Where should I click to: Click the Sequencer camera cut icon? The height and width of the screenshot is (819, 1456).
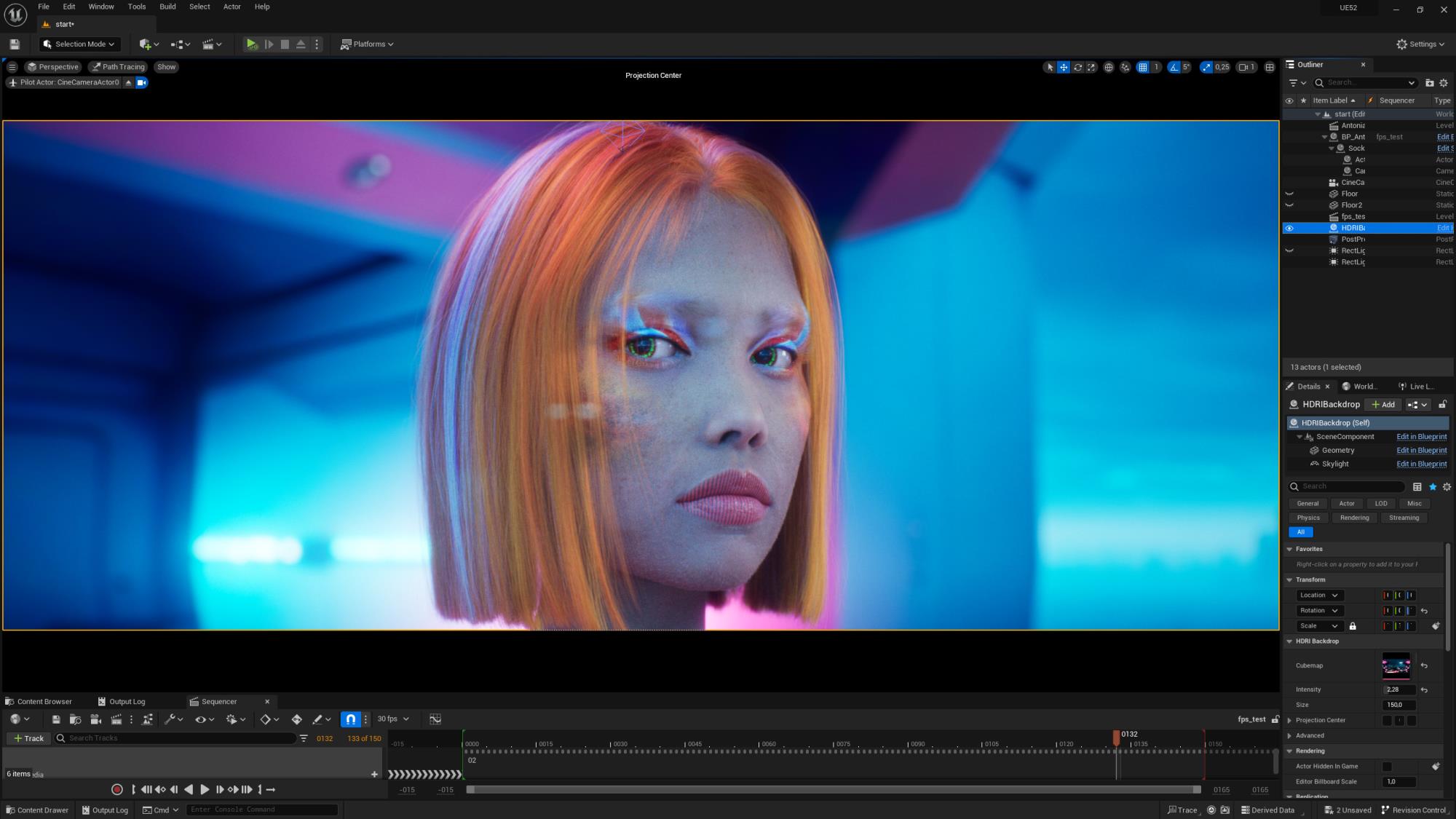tap(95, 719)
